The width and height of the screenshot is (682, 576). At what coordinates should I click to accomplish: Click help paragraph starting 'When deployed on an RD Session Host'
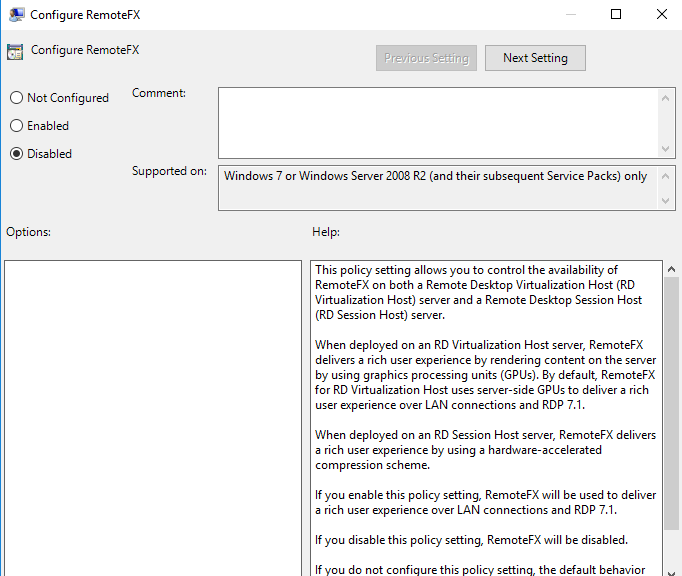[x=485, y=450]
